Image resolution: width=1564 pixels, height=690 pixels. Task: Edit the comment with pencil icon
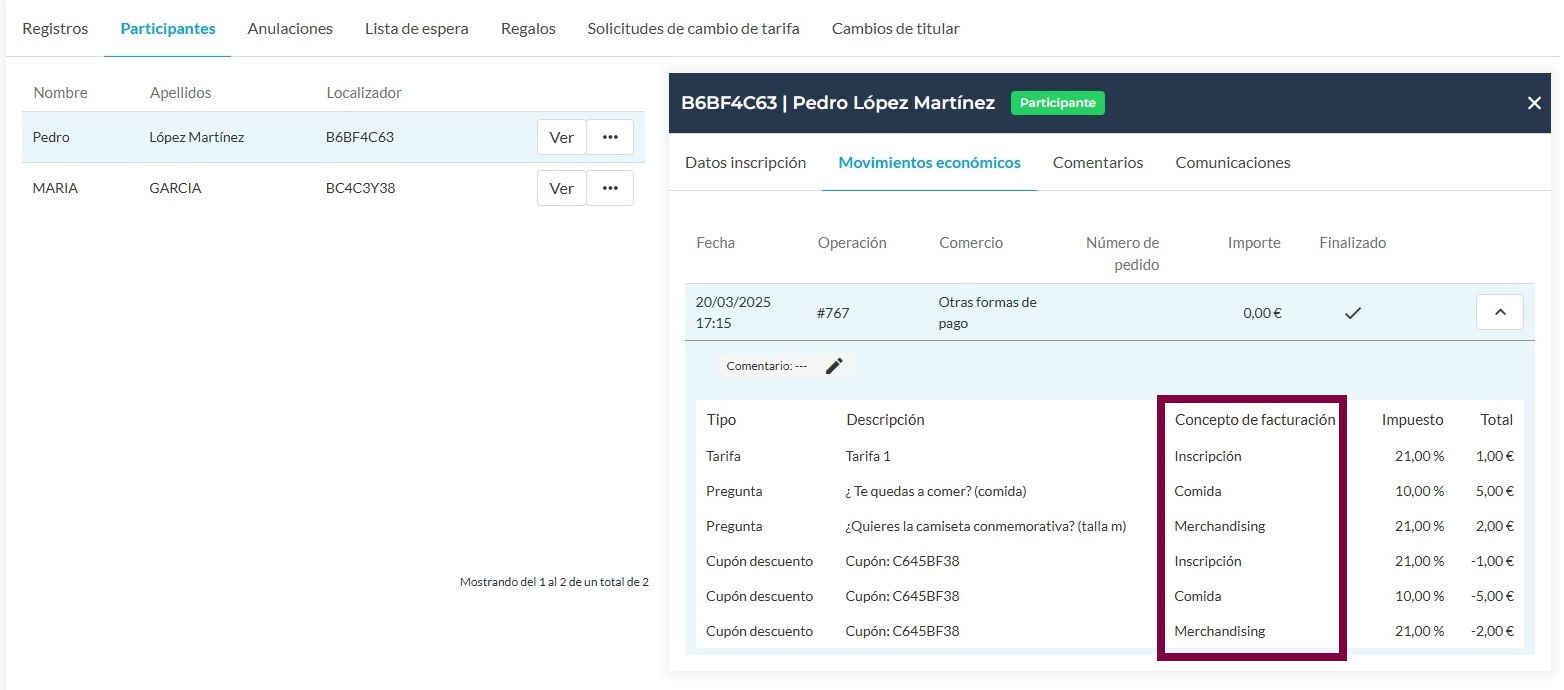[x=834, y=366]
